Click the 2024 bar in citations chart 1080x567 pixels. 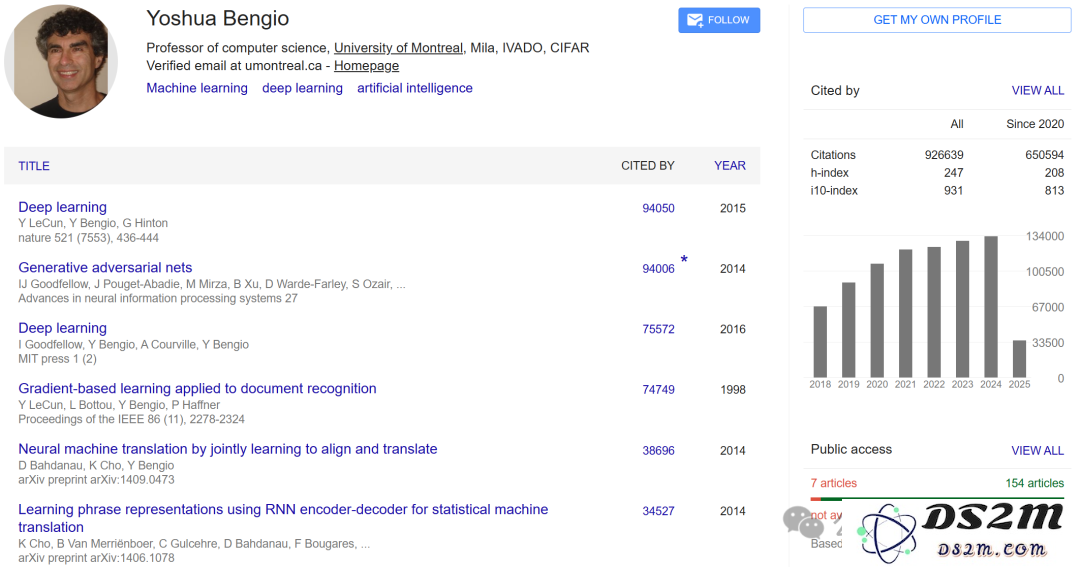tap(990, 307)
